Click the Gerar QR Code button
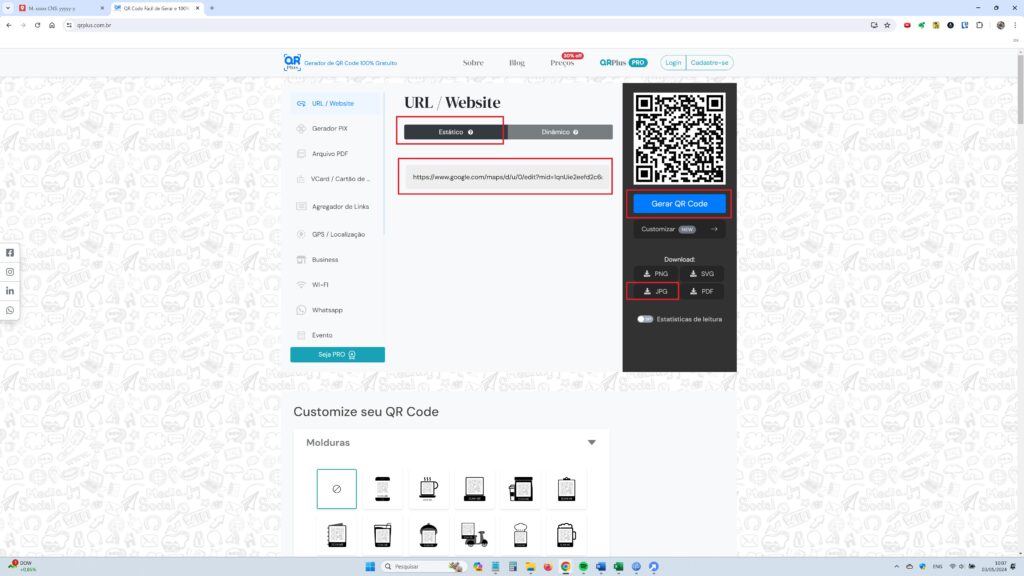The height and width of the screenshot is (576, 1024). point(679,204)
